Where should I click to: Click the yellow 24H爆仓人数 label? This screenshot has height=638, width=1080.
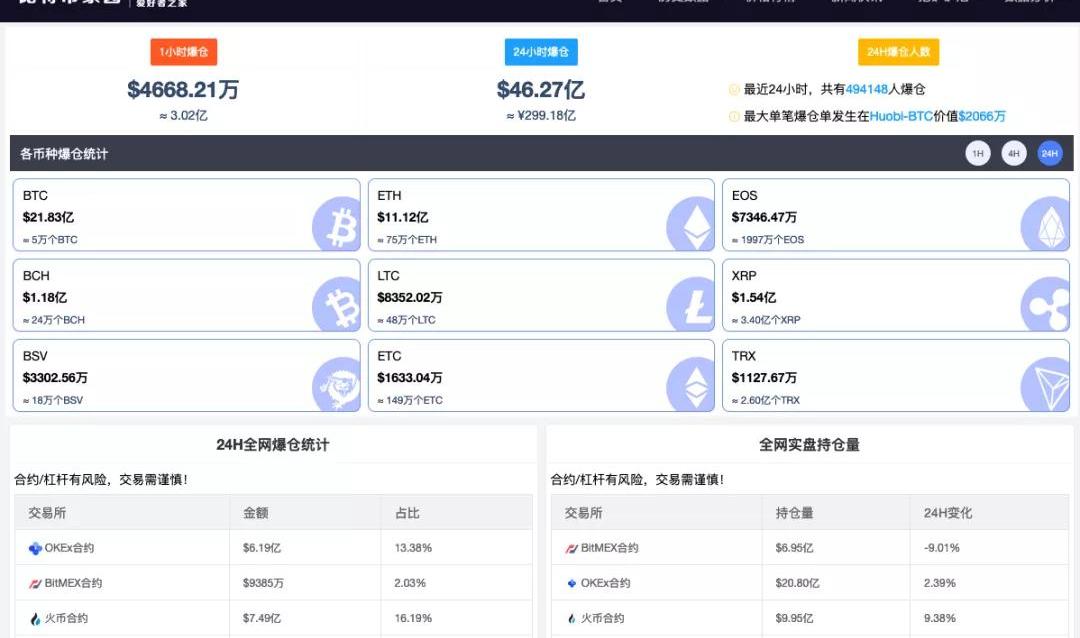click(x=898, y=52)
